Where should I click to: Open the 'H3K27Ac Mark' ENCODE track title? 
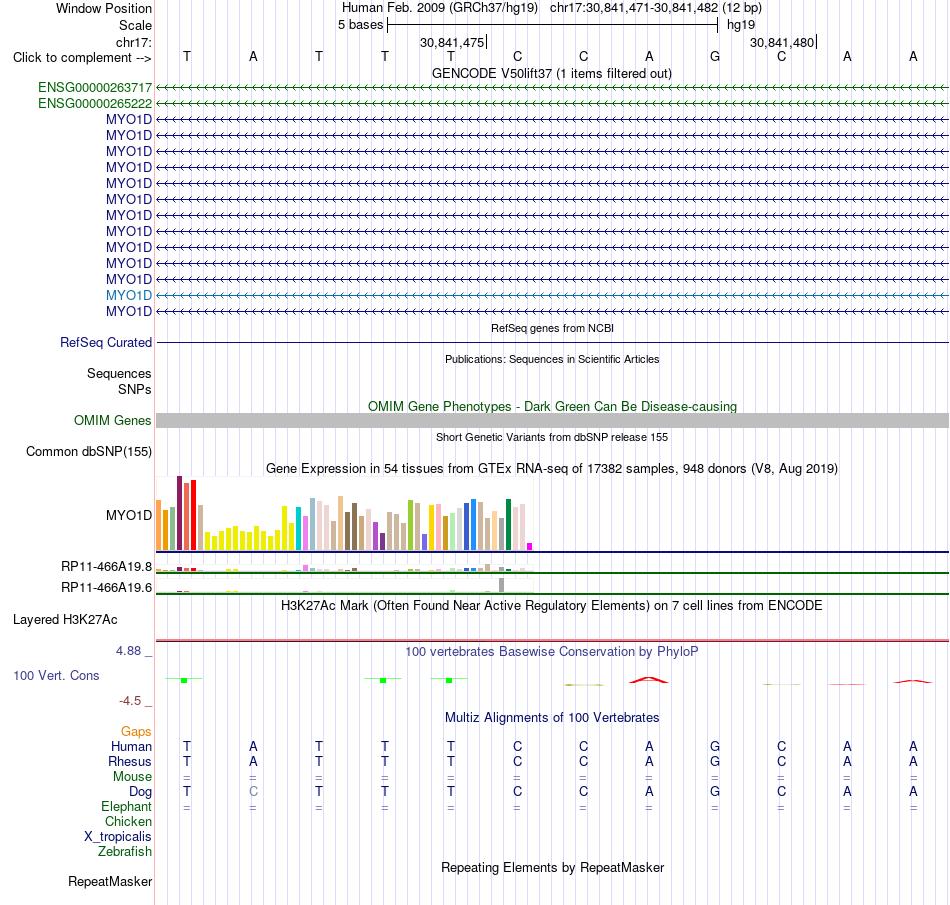552,606
